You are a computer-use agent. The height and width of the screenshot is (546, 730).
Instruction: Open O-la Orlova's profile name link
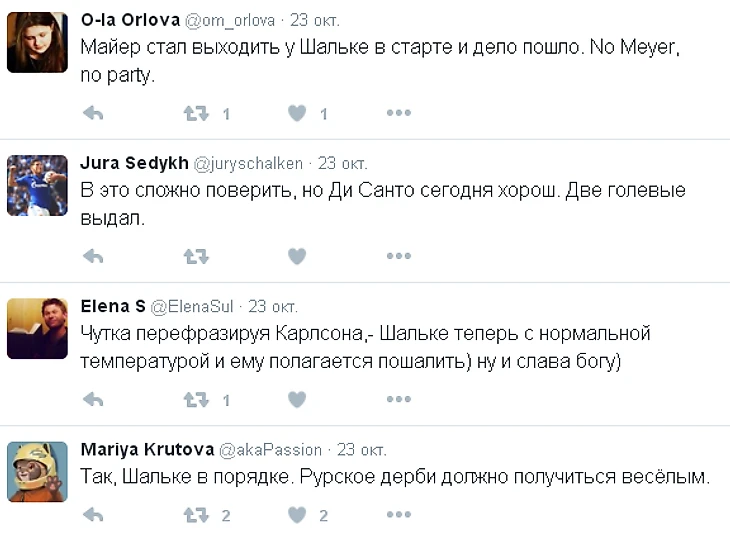129,20
